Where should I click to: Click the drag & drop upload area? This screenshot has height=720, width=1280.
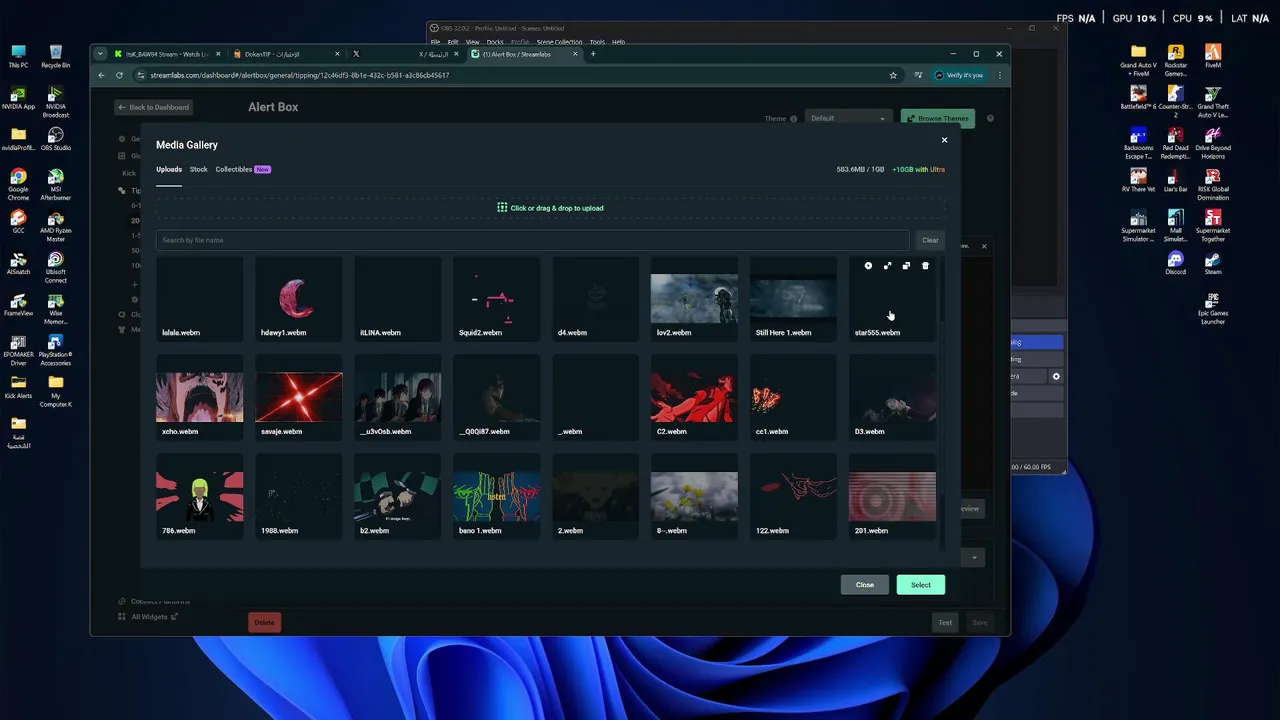coord(550,208)
